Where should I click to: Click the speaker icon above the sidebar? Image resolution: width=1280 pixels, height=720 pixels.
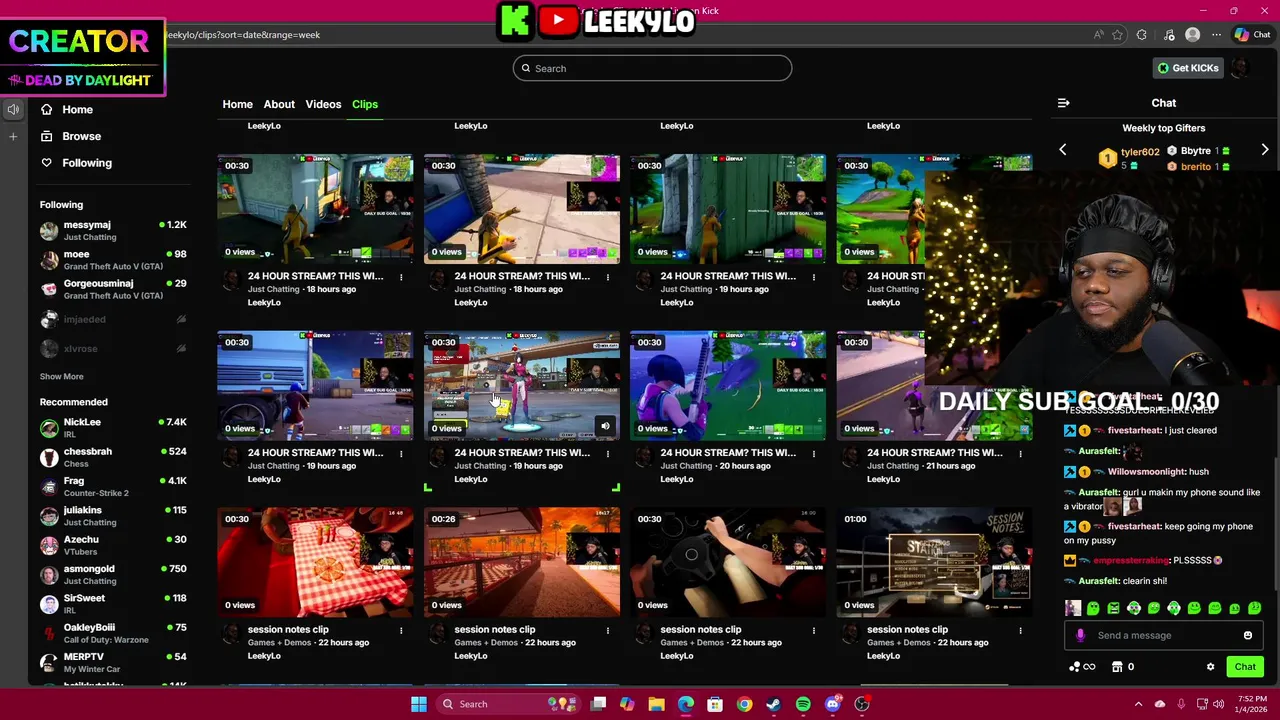point(13,109)
